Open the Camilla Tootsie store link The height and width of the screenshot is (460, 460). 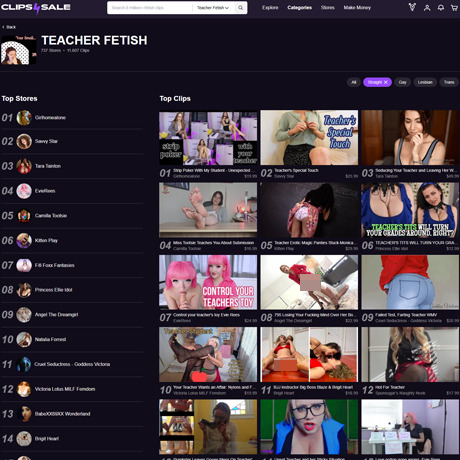point(51,216)
